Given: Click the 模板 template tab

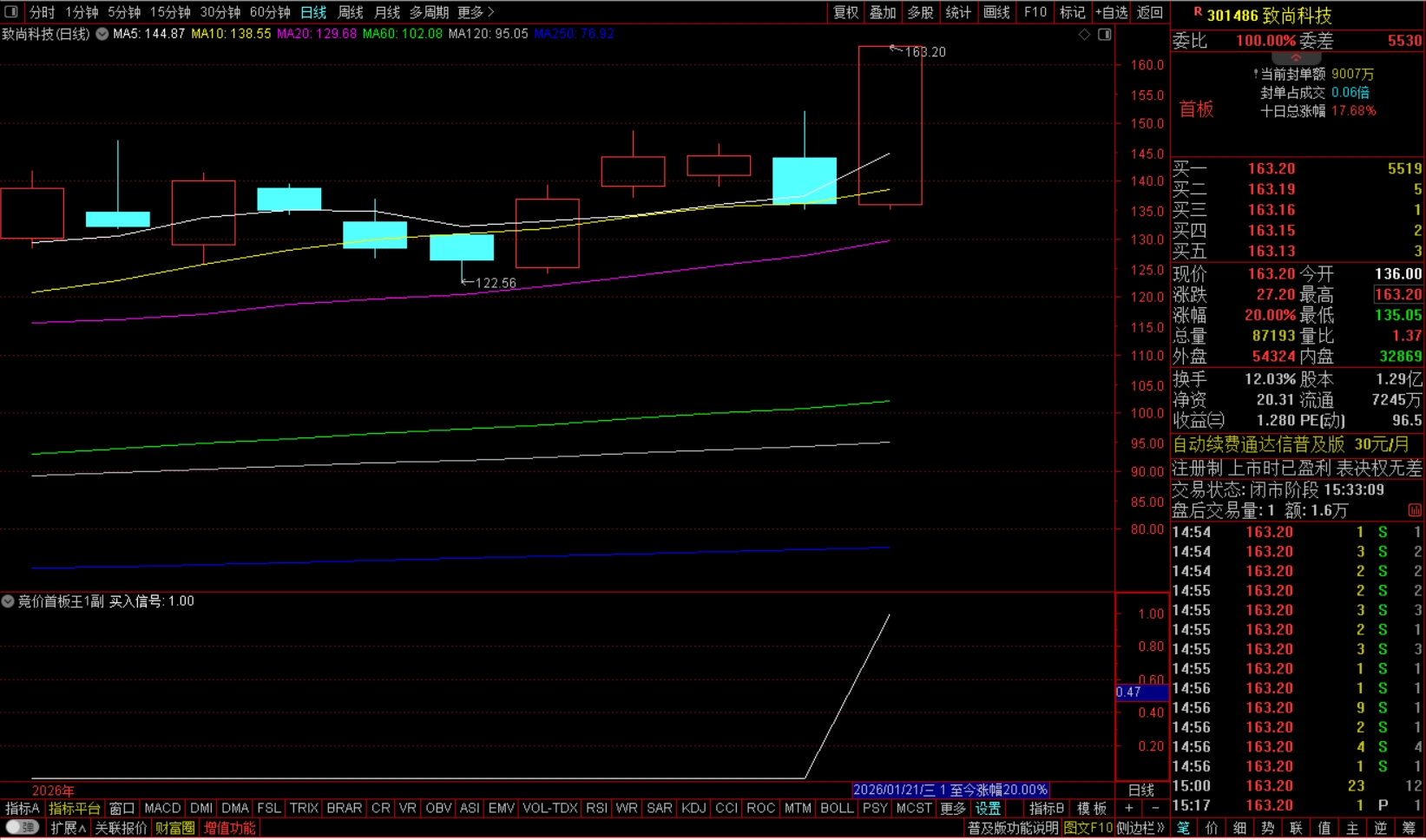Looking at the screenshot, I should pyautogui.click(x=1092, y=808).
